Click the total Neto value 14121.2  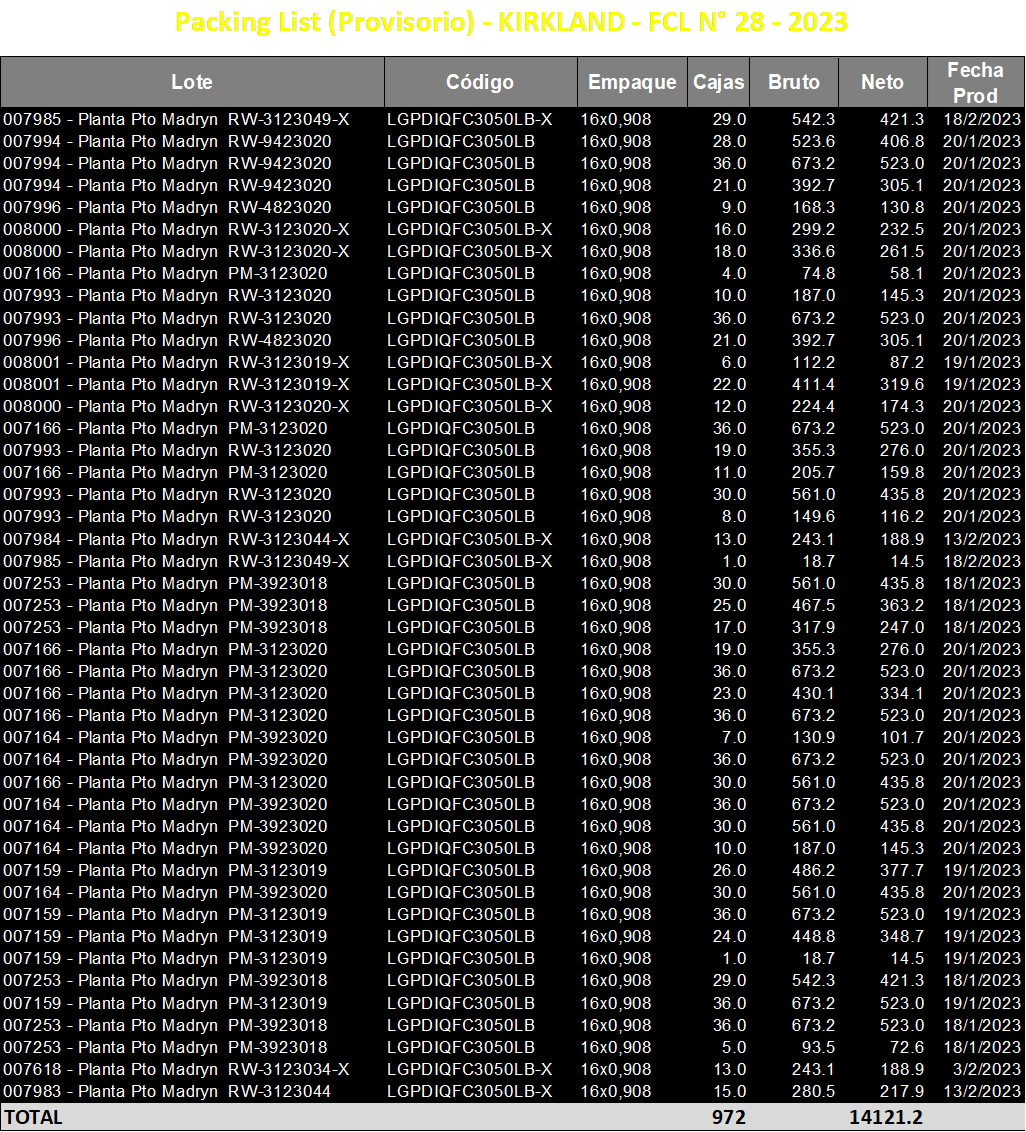coord(886,1117)
